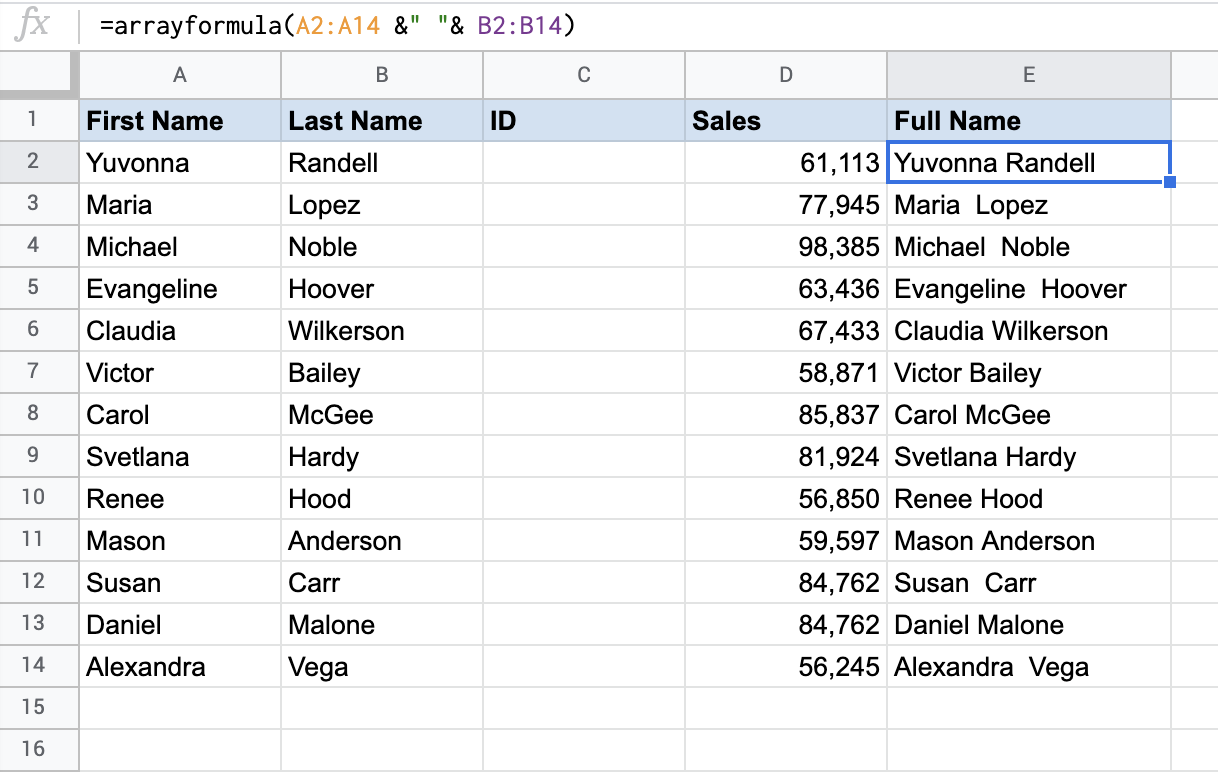Select column E header
Viewport: 1218px width, 772px height.
tap(1029, 75)
